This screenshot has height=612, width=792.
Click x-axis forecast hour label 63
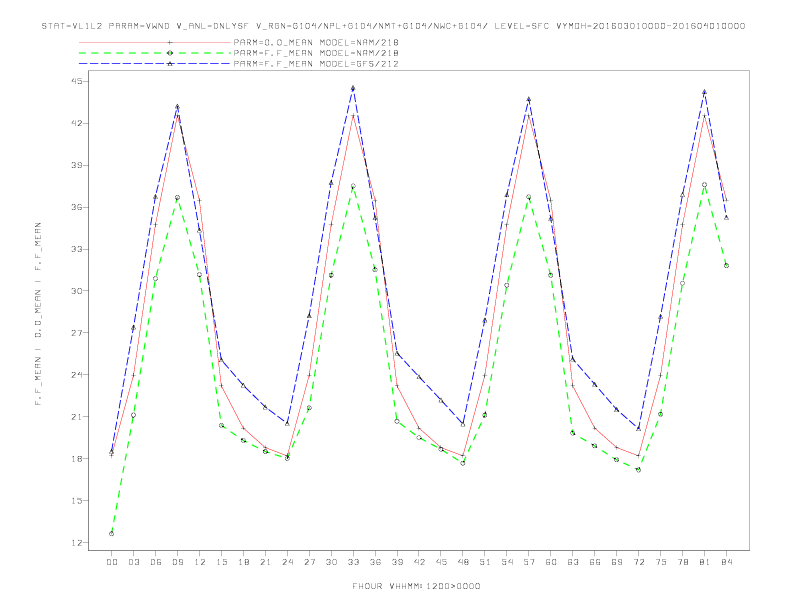573,562
